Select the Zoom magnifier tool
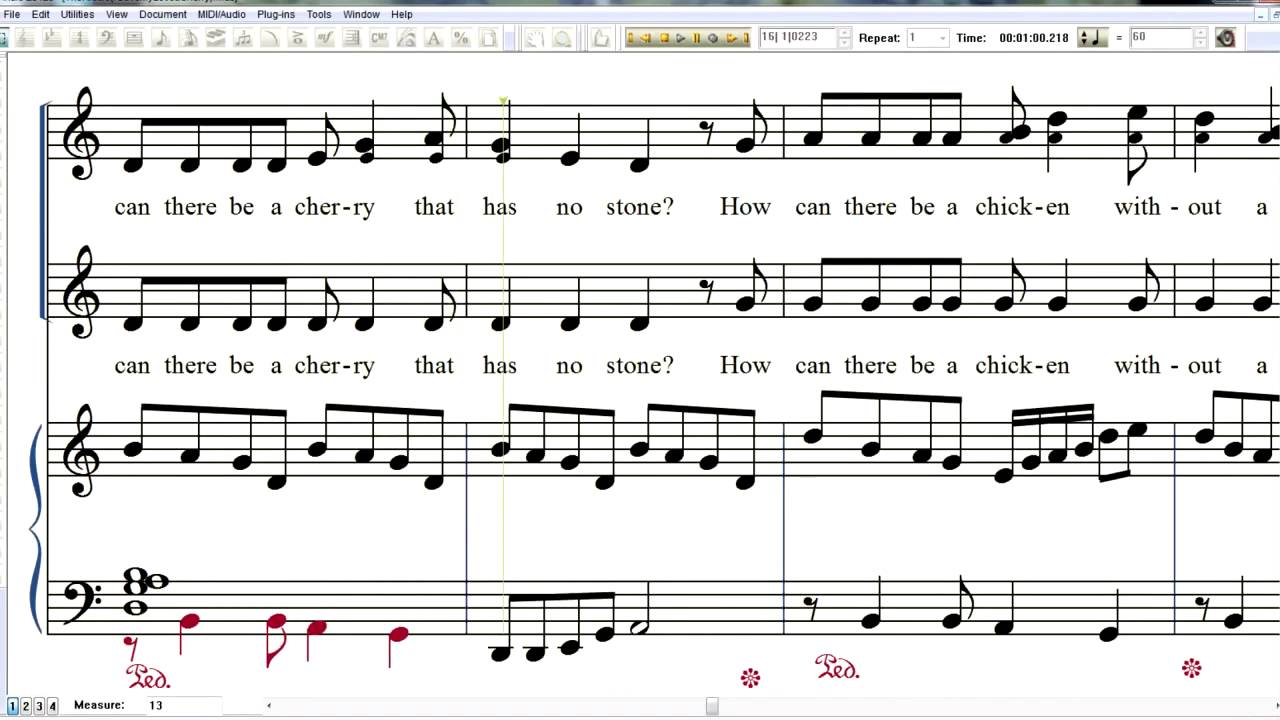 point(563,38)
